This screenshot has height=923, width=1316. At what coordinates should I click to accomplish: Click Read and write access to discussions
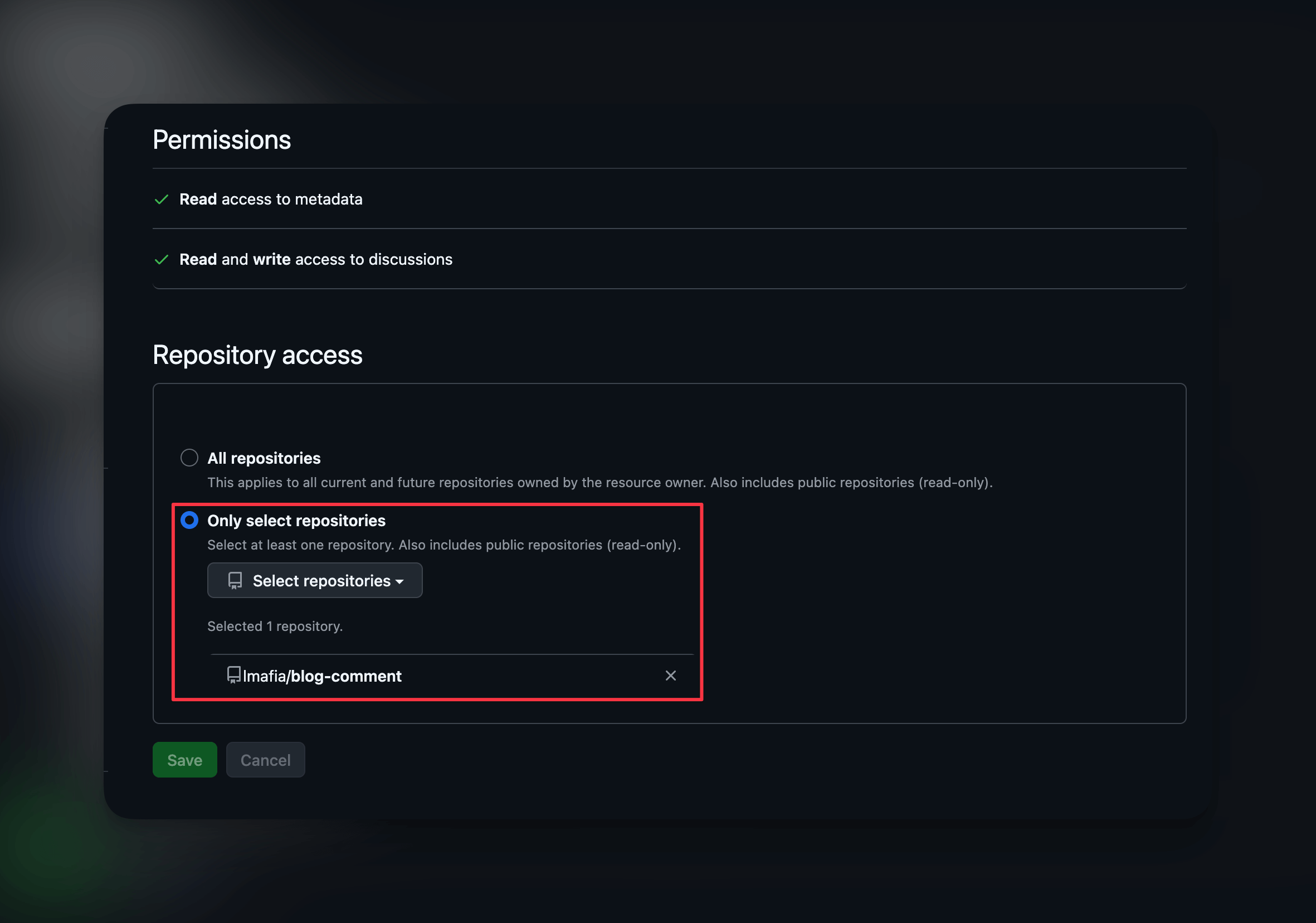tap(316, 260)
